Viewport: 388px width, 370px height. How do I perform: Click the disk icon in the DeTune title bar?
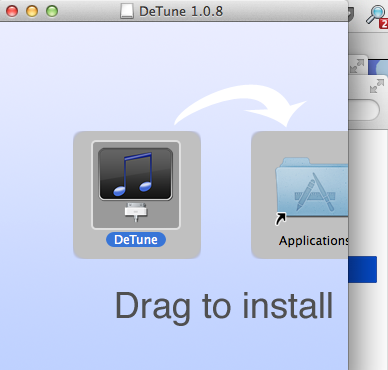(x=127, y=11)
